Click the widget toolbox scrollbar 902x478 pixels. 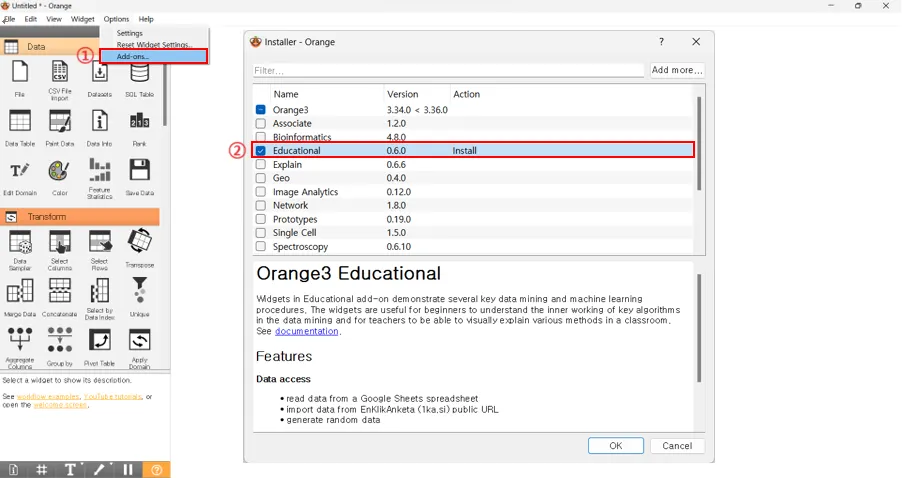tap(165, 95)
